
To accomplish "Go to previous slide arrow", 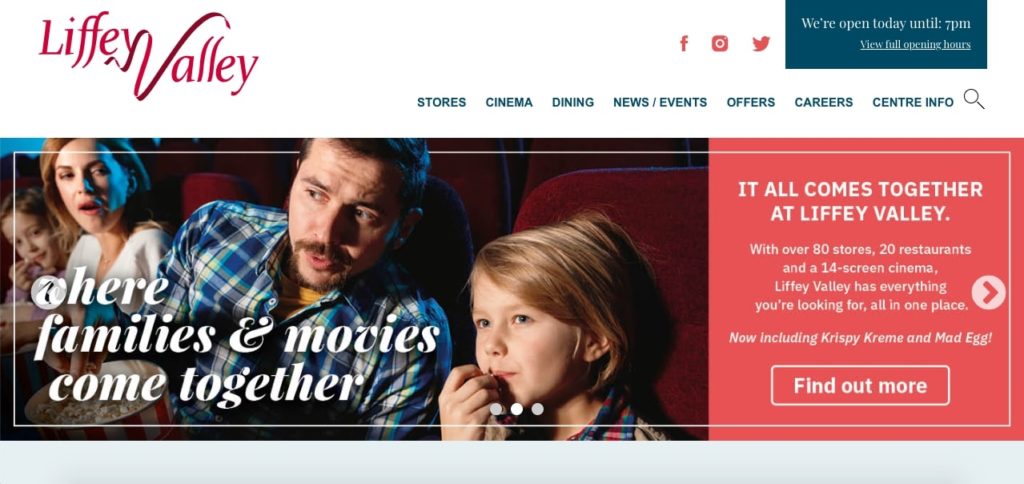I will [x=47, y=292].
